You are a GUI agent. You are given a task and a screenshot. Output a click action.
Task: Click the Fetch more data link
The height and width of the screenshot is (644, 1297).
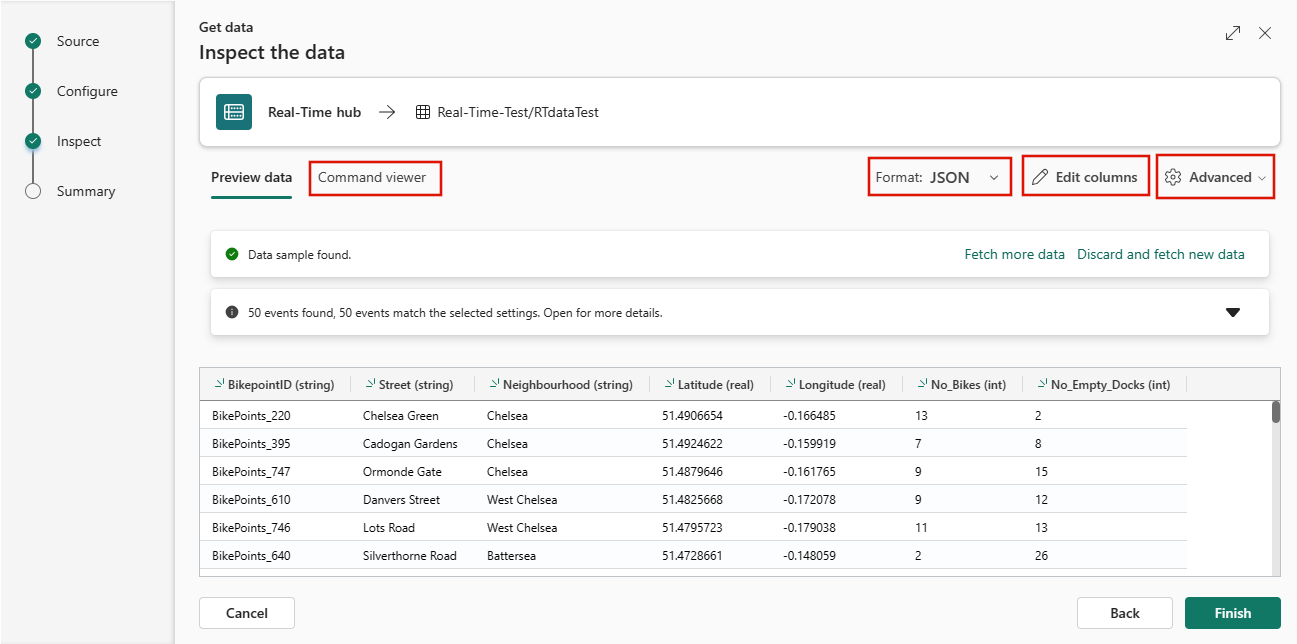(1014, 254)
